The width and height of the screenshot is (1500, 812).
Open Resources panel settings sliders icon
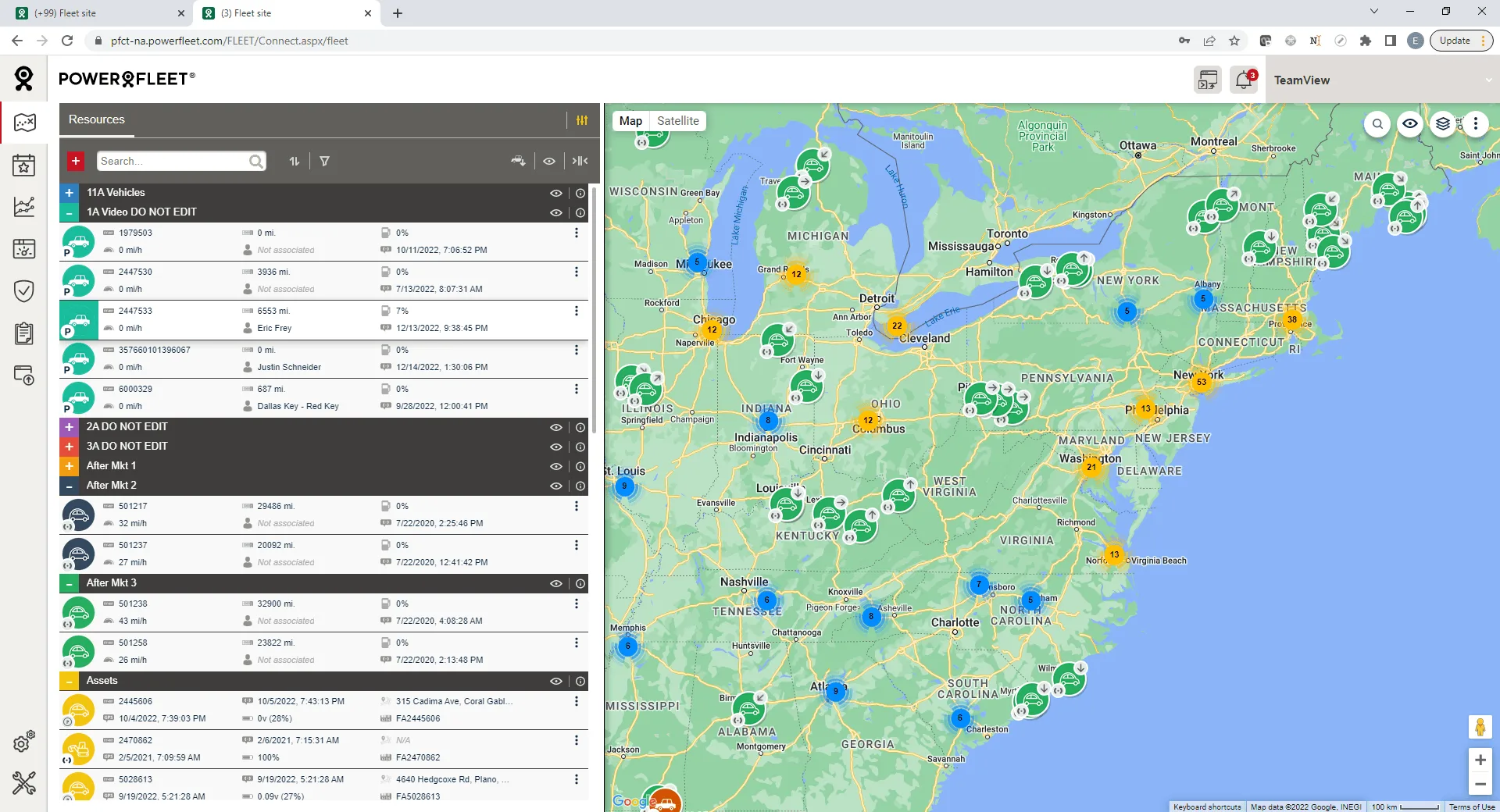click(582, 120)
